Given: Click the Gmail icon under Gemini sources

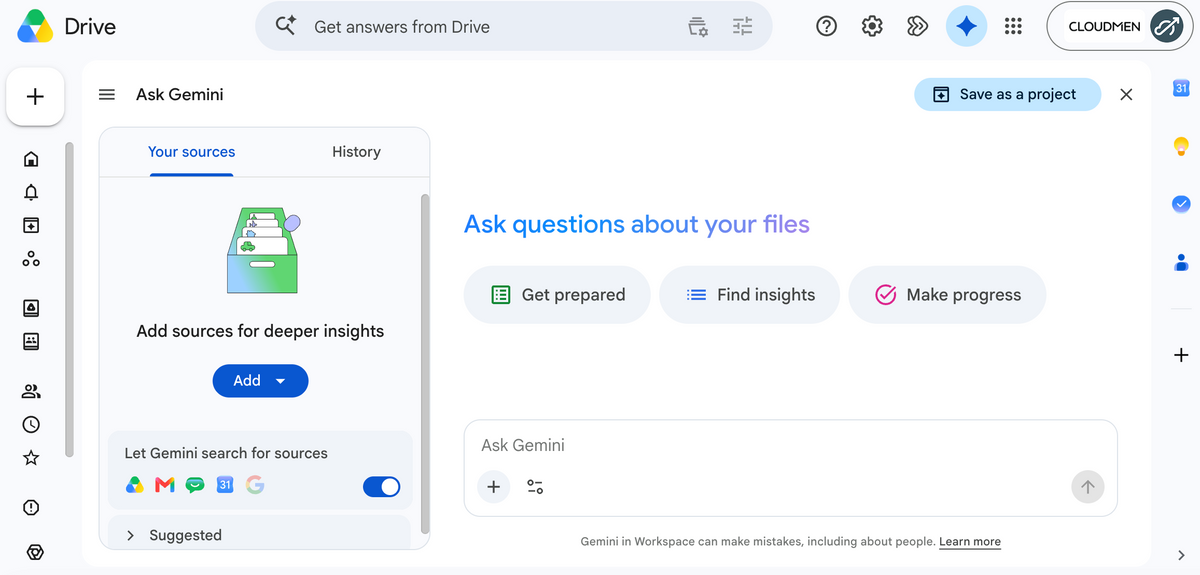Looking at the screenshot, I should coord(165,485).
